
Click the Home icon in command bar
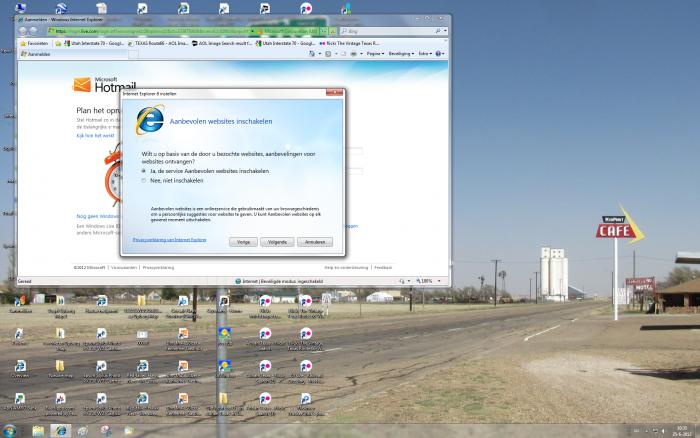coord(312,54)
